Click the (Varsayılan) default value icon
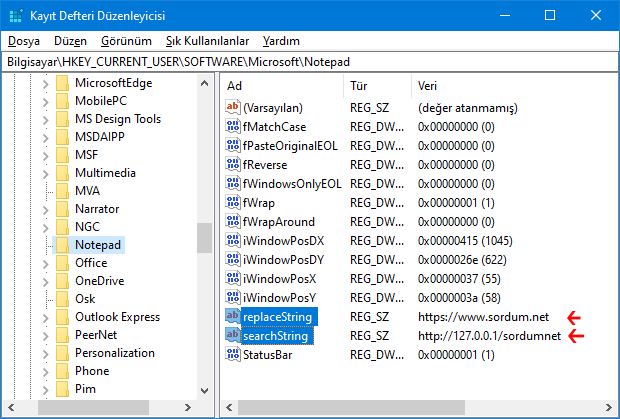620x419 pixels. 233,108
